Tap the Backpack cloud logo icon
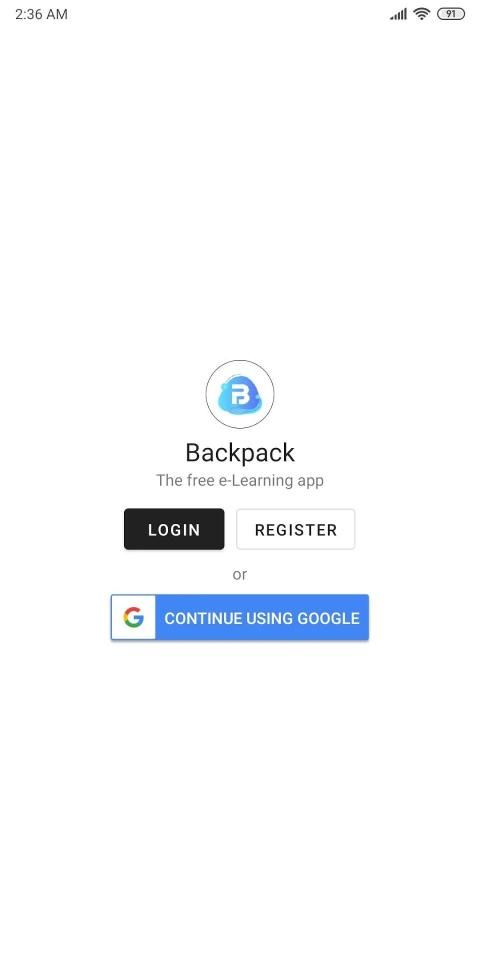480x960 pixels. coord(240,395)
